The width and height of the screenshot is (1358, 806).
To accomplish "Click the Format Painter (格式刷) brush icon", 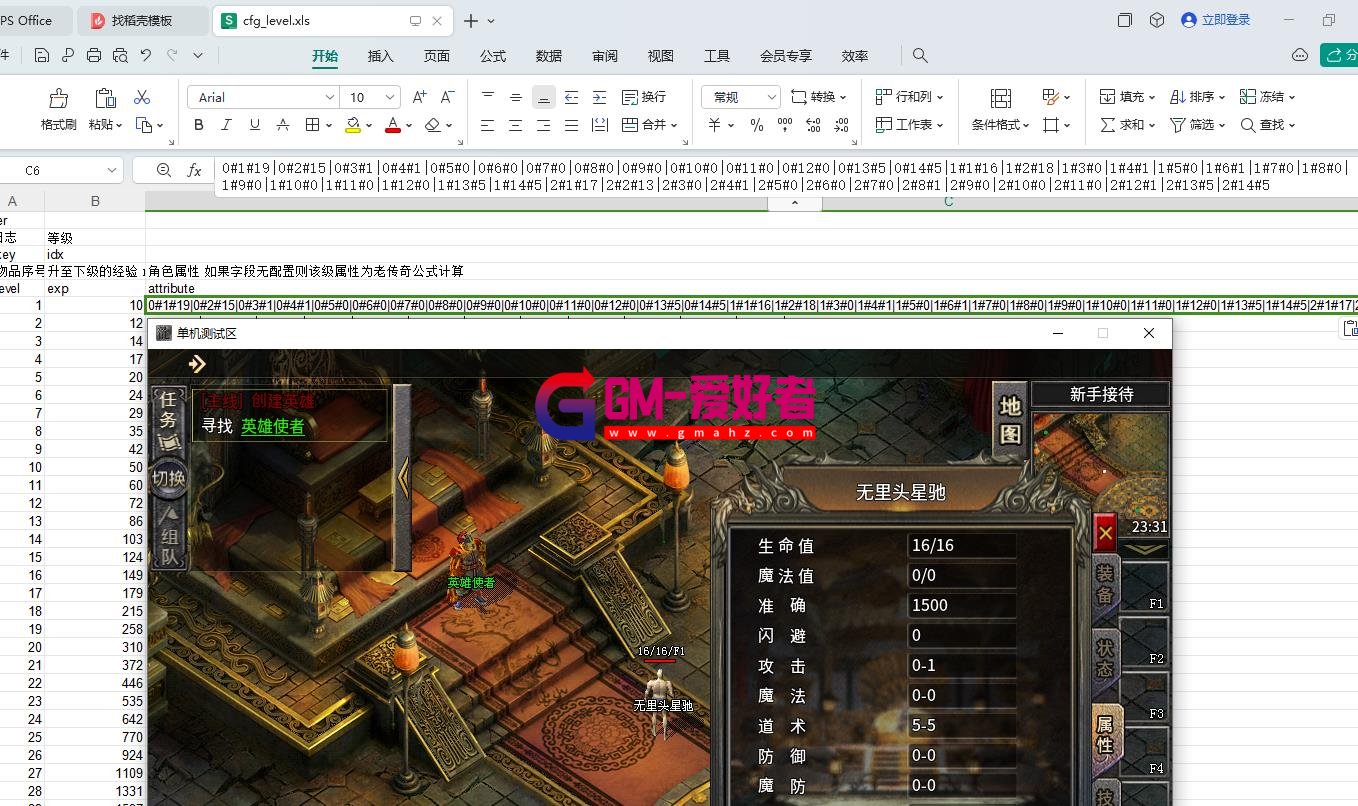I will coord(59,98).
